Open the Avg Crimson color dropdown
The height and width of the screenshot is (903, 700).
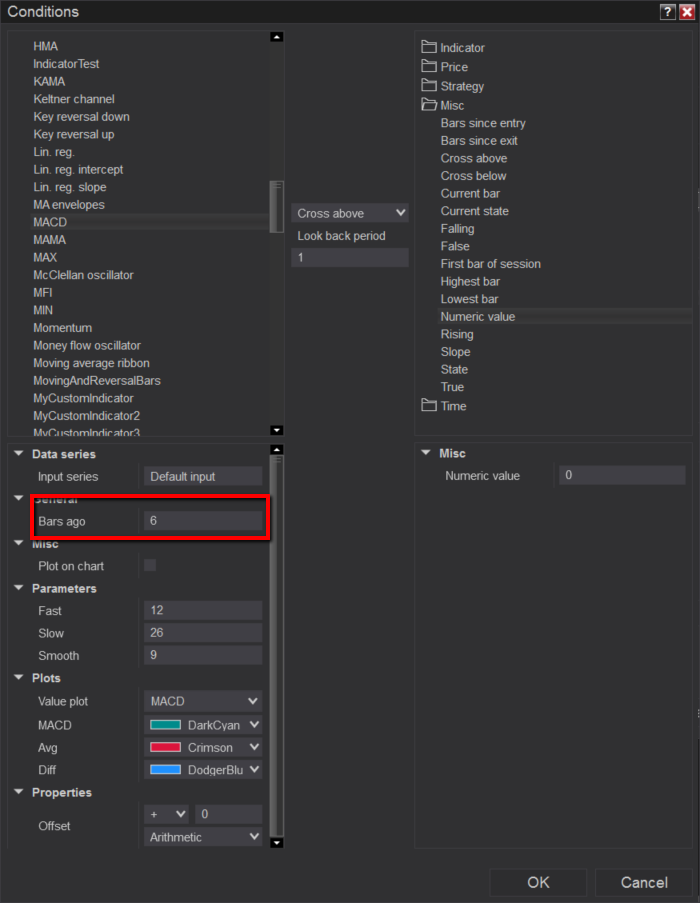coord(203,747)
